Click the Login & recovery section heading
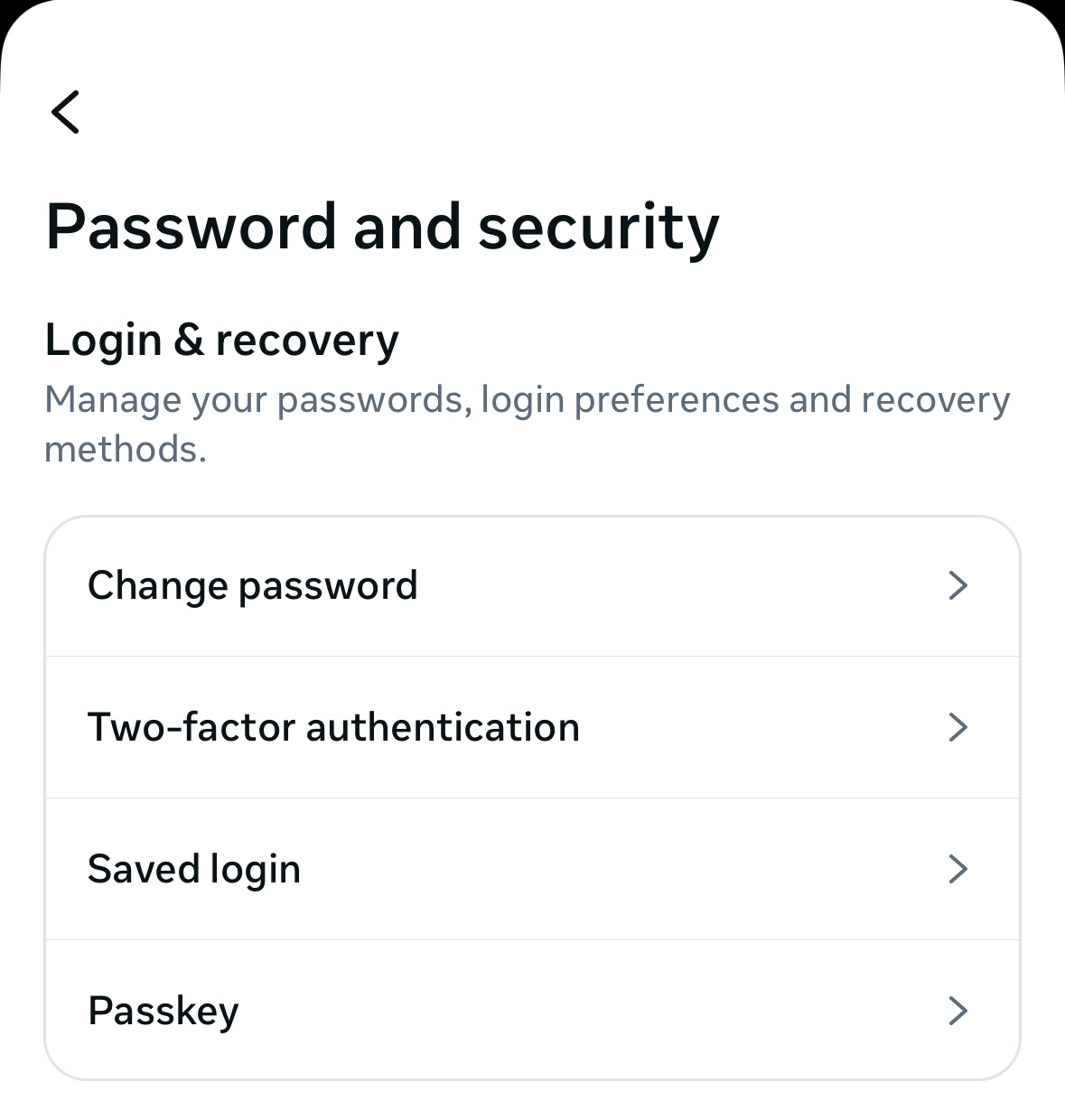 [221, 341]
